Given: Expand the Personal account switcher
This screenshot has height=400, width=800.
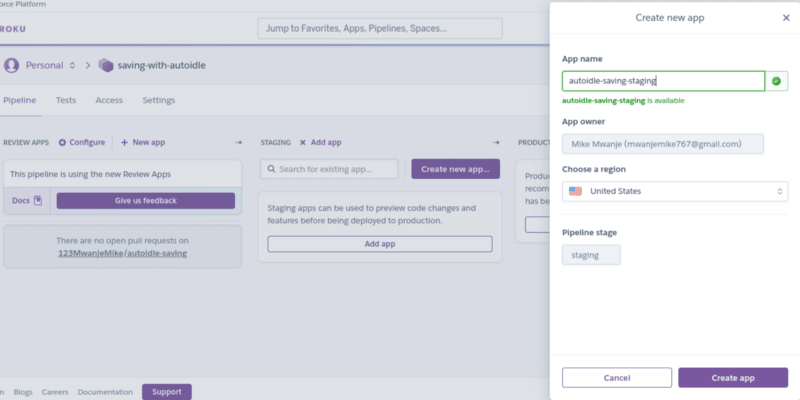Looking at the screenshot, I should pyautogui.click(x=71, y=66).
